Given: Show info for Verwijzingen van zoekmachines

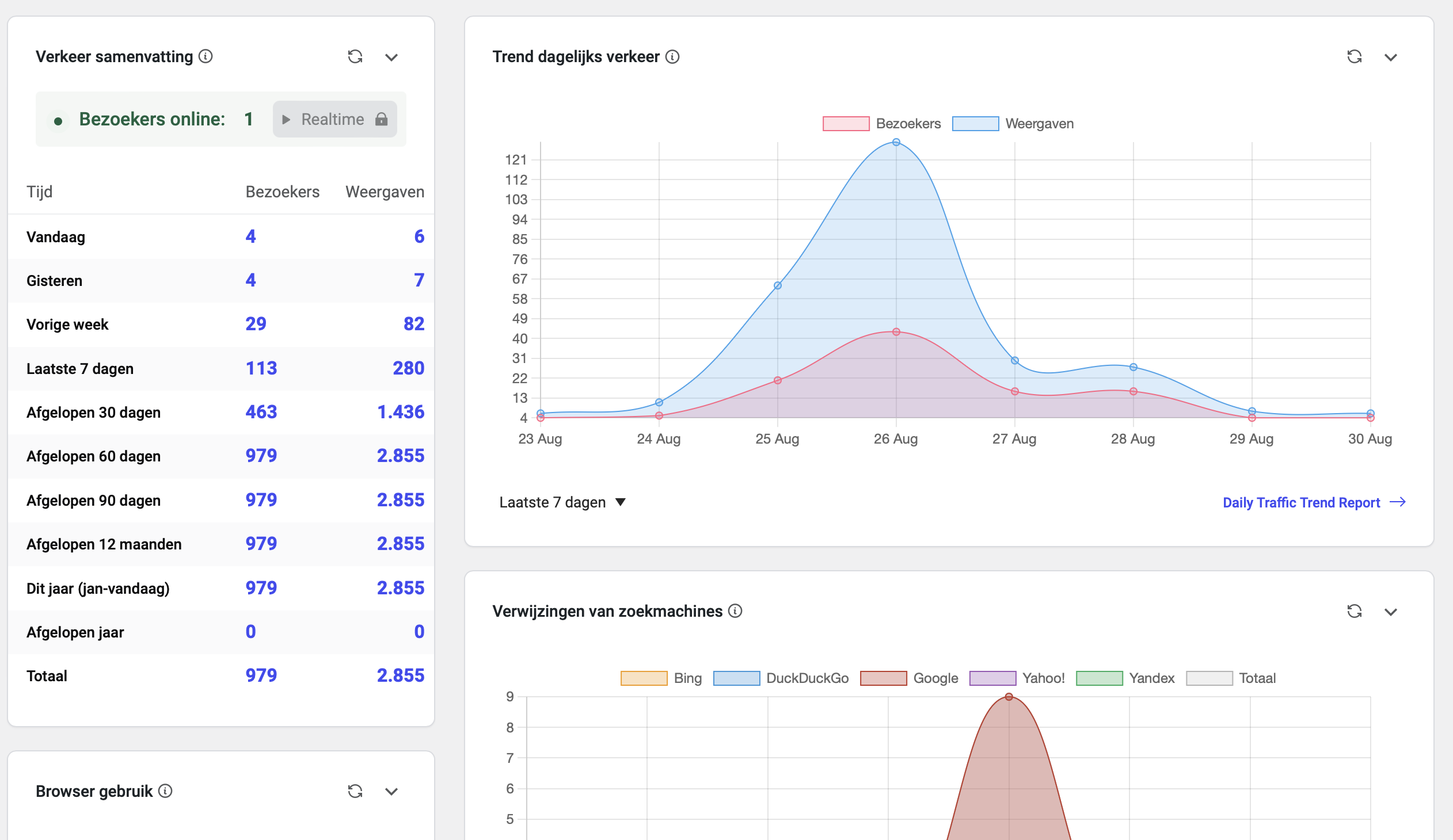Looking at the screenshot, I should pyautogui.click(x=735, y=610).
